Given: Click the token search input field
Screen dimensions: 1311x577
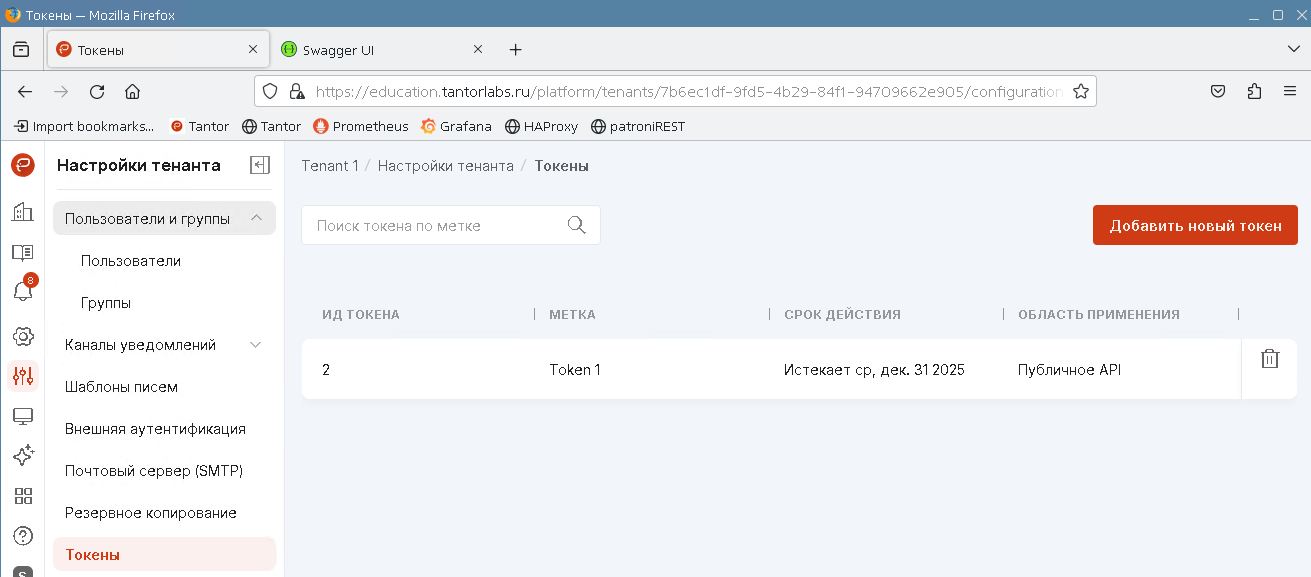Looking at the screenshot, I should (x=435, y=226).
